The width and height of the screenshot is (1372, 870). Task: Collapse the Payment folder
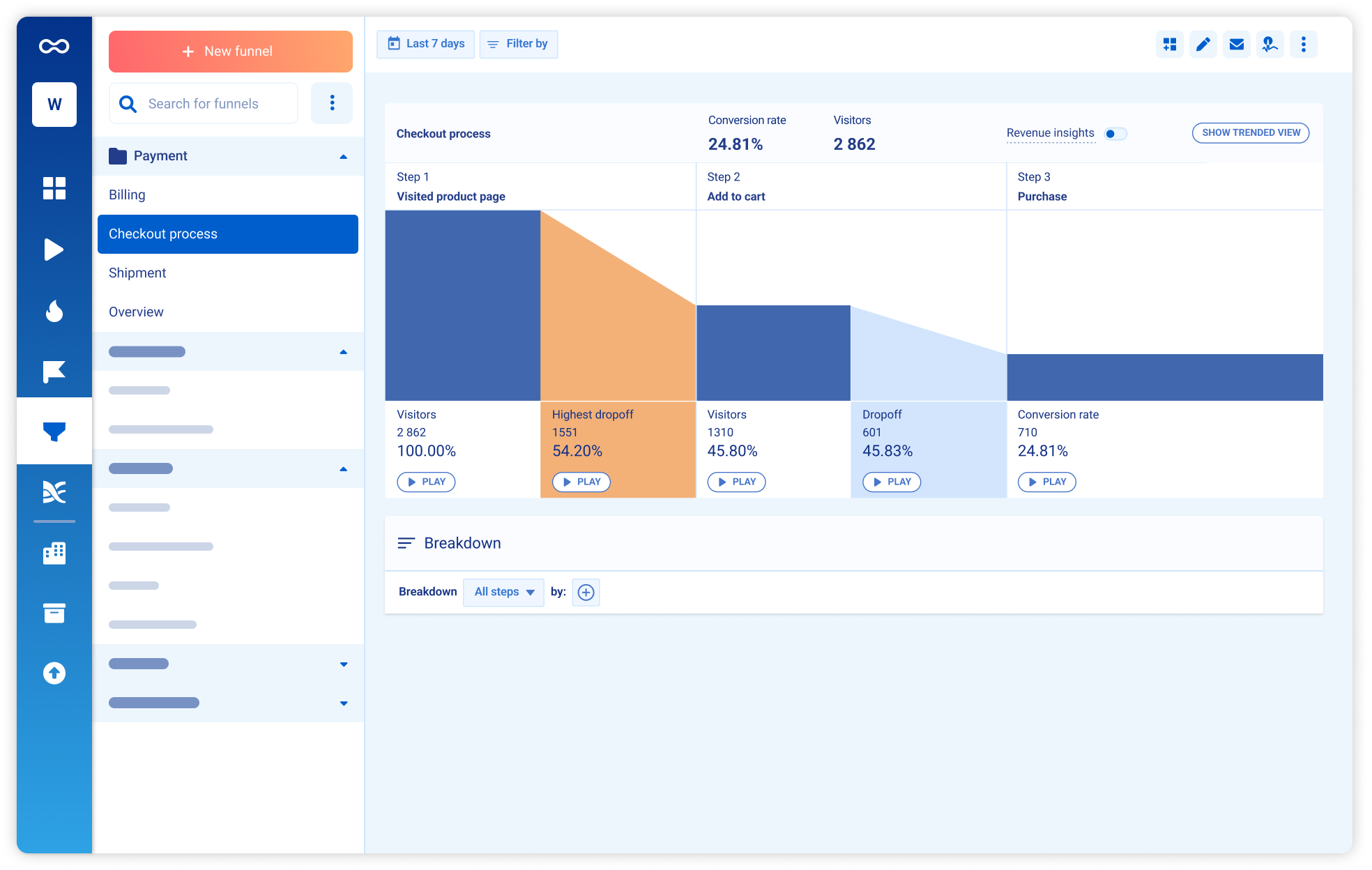coord(343,156)
